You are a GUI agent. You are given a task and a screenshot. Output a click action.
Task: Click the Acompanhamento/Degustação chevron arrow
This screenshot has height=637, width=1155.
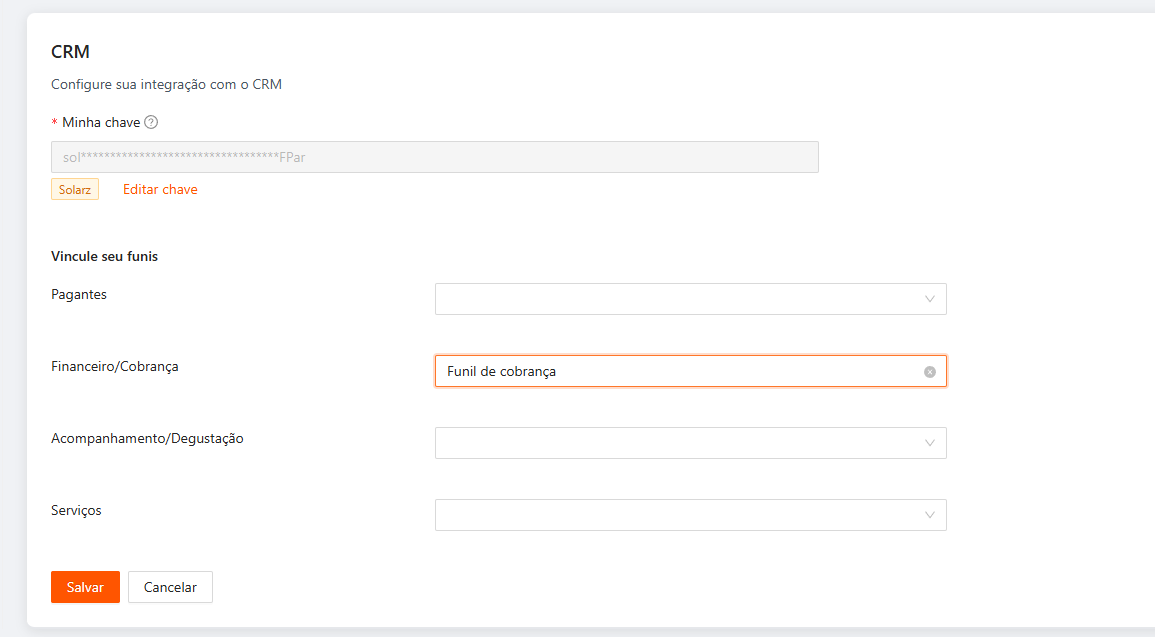(x=930, y=443)
